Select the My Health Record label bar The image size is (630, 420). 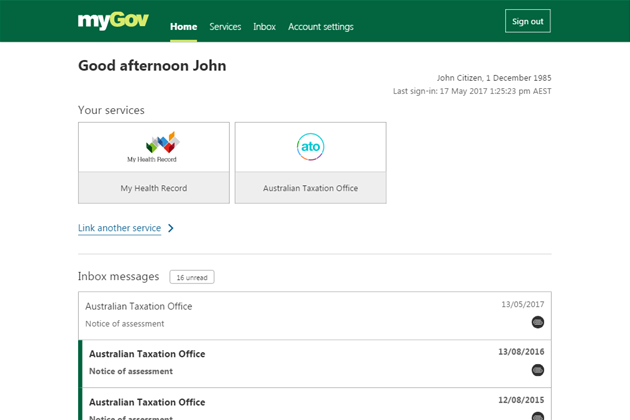(x=154, y=188)
